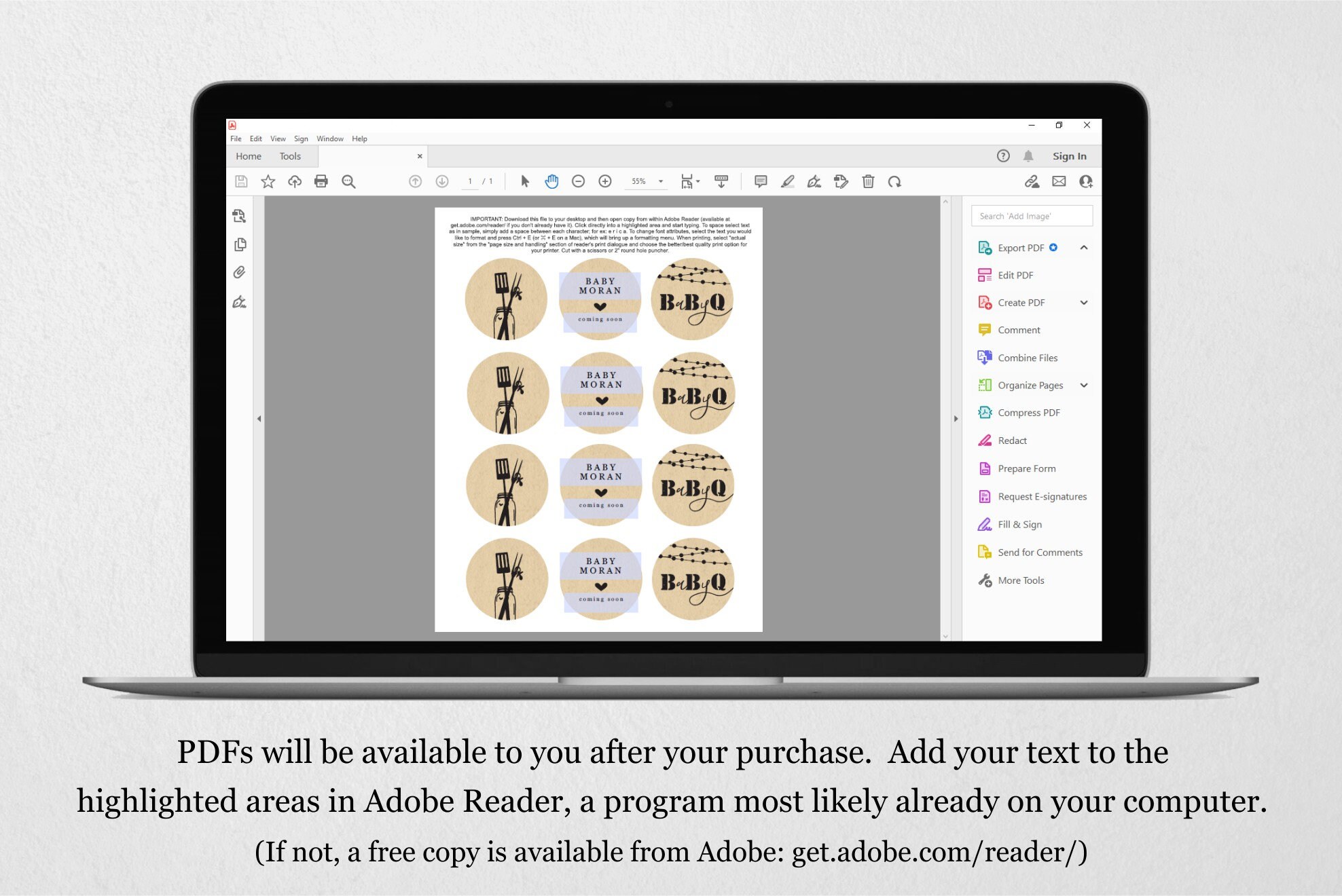
Task: Zoom in with plus icon
Action: pyautogui.click(x=605, y=181)
